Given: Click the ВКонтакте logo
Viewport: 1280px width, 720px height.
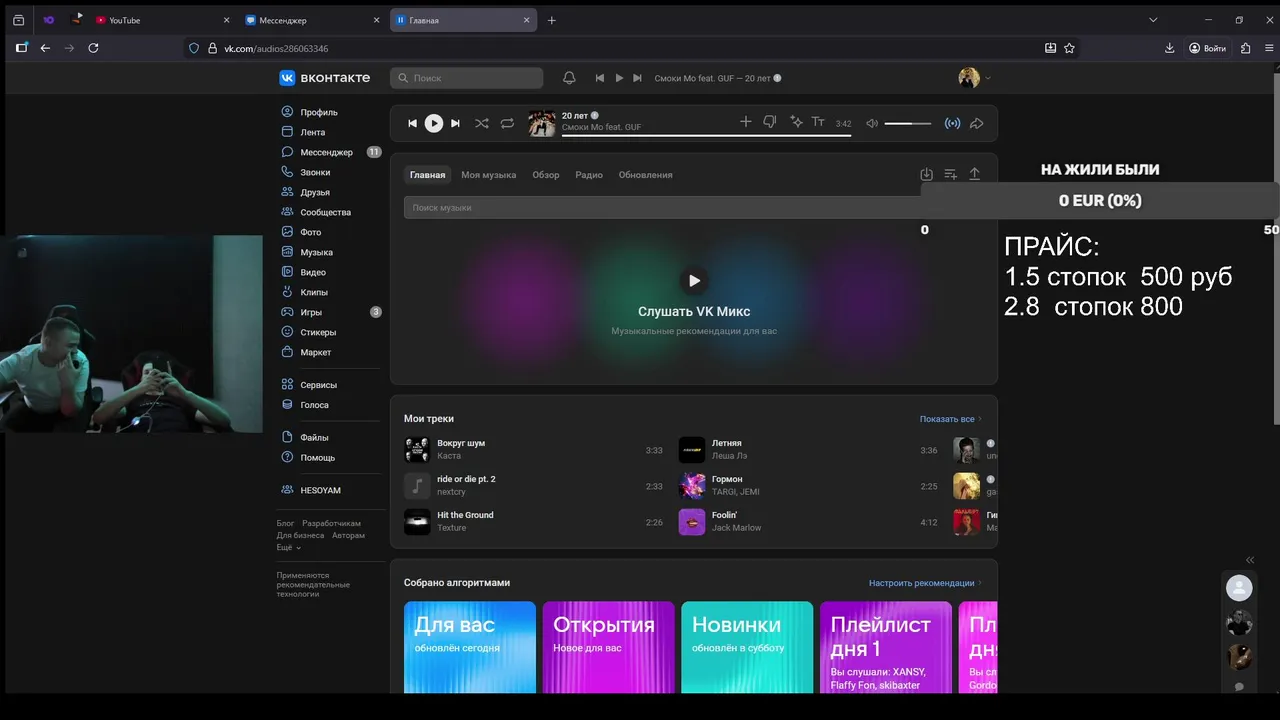Looking at the screenshot, I should (x=325, y=78).
